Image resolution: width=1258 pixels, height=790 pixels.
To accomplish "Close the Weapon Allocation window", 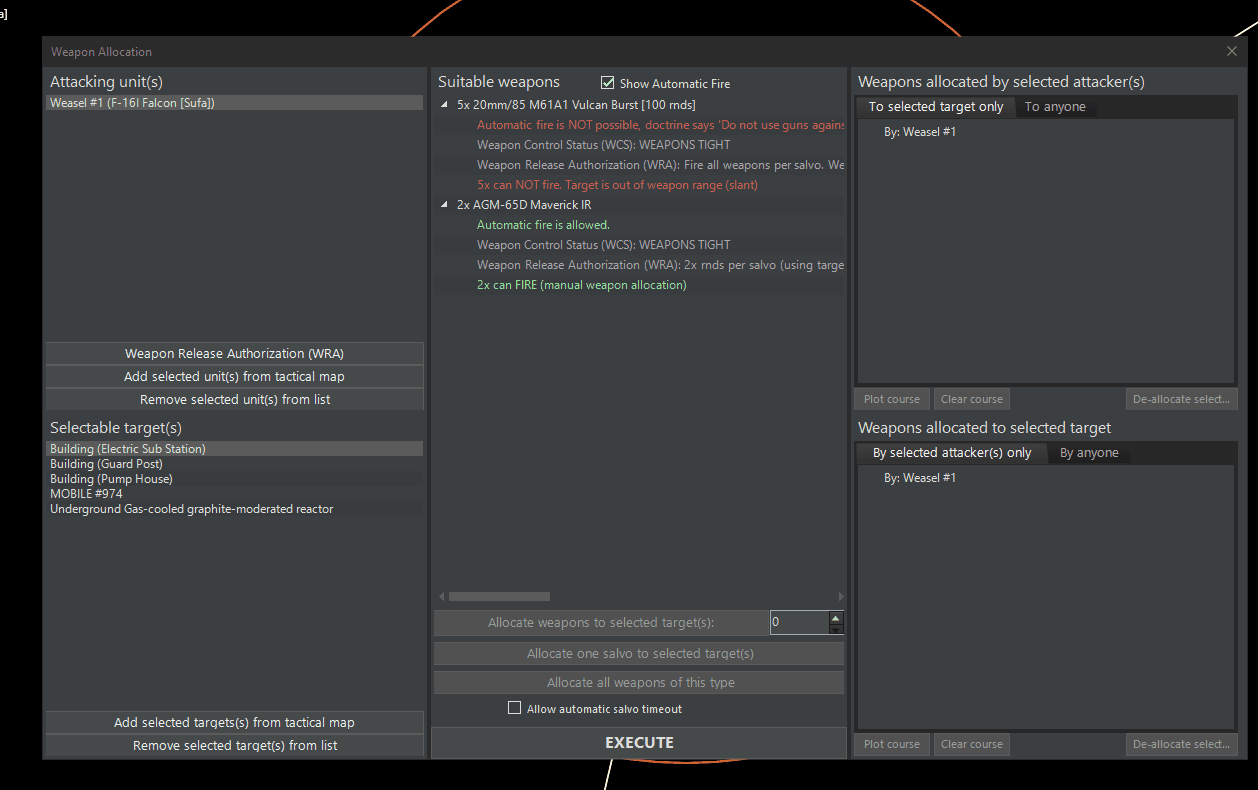I will coord(1231,51).
